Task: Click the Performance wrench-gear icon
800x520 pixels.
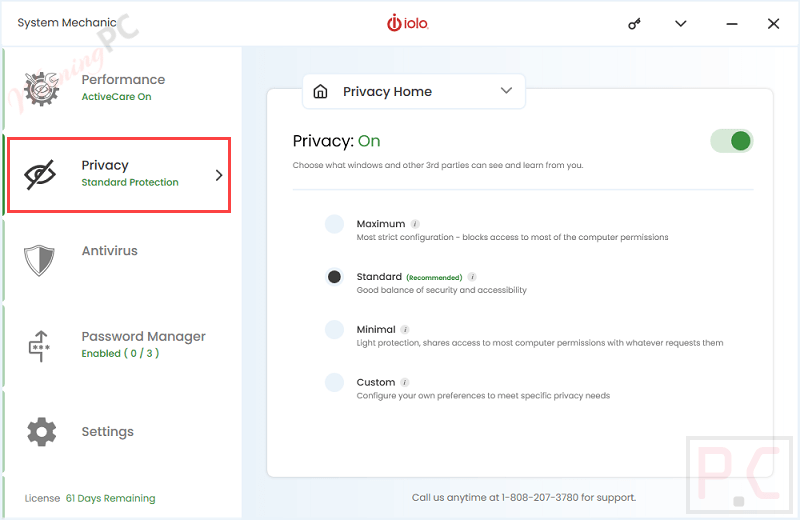Action: point(42,89)
